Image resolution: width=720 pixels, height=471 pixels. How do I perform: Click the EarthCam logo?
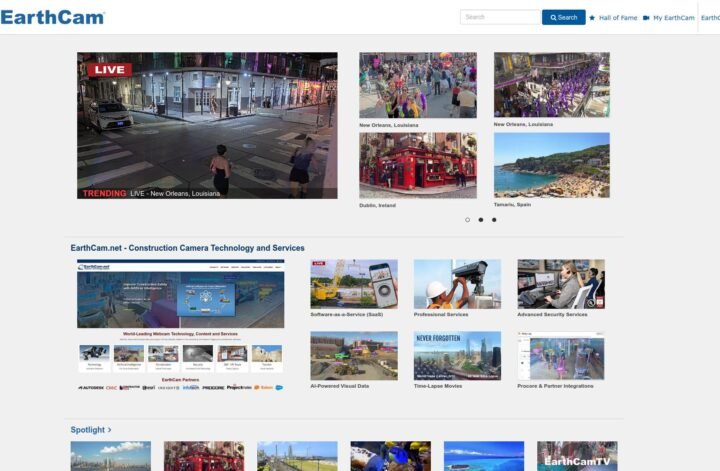pos(53,17)
